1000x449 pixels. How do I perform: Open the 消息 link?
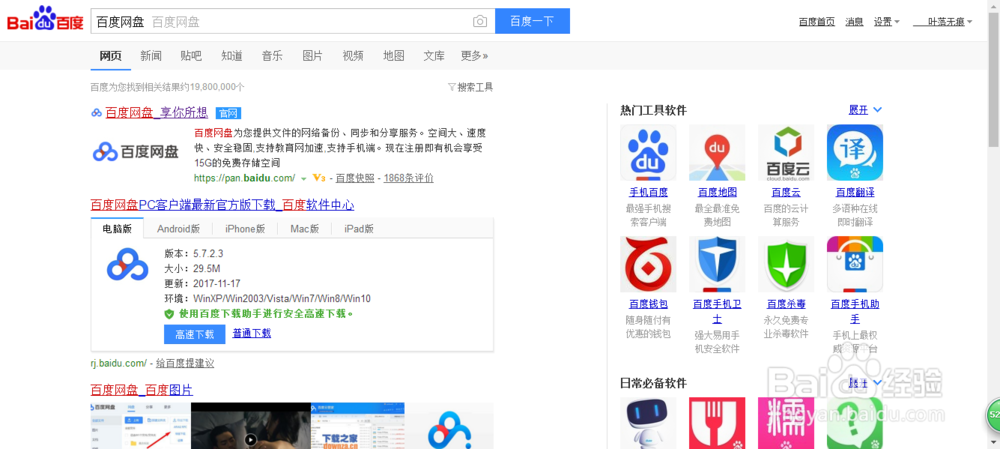(855, 22)
